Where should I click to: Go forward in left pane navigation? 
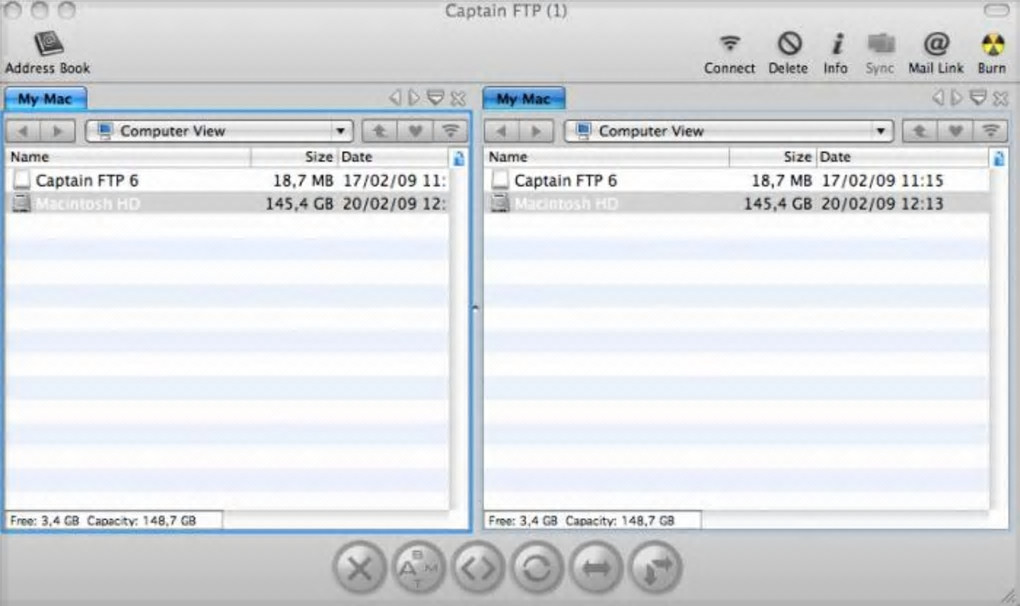click(58, 131)
